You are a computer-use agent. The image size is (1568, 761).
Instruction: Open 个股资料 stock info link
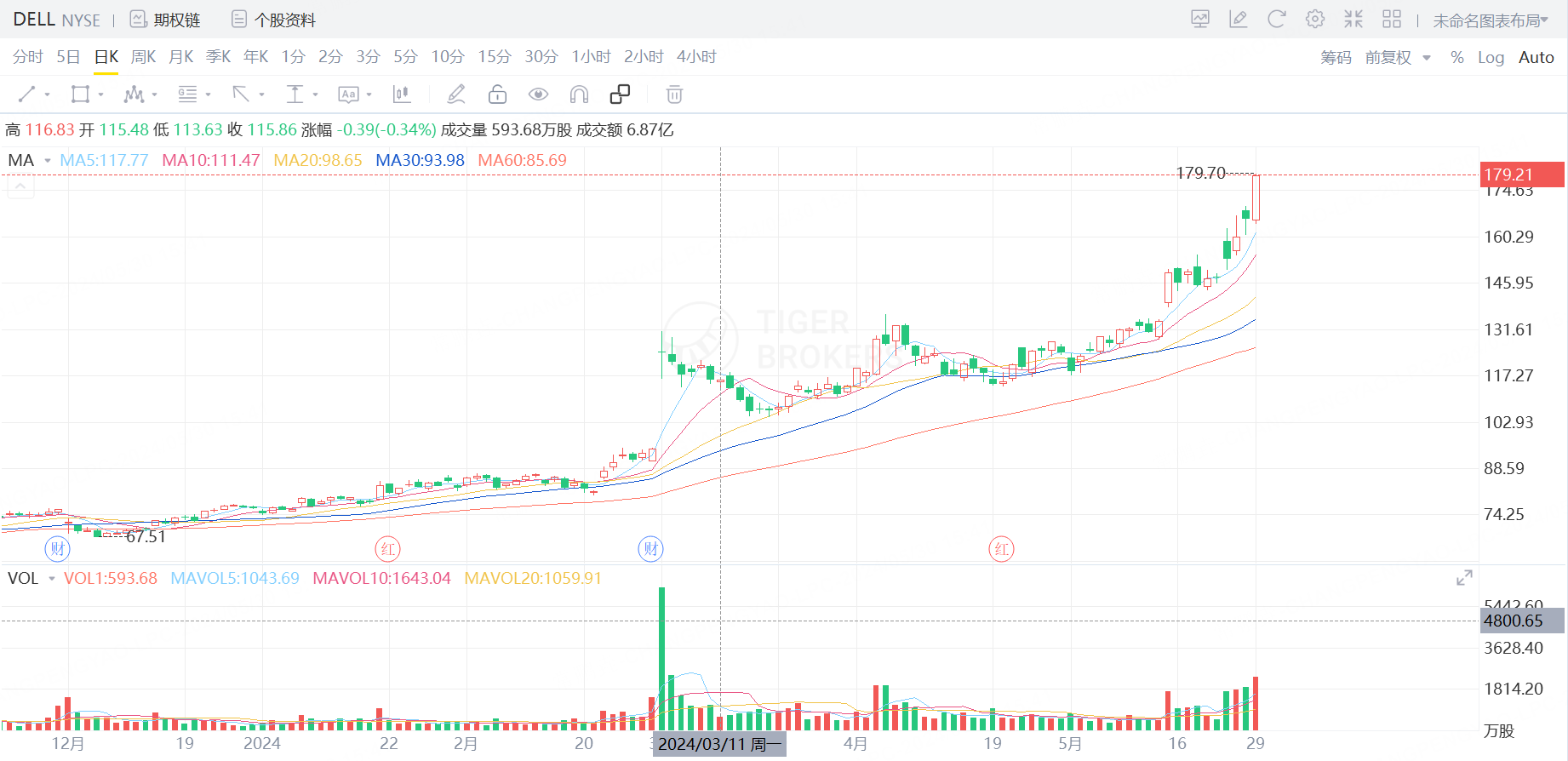coord(285,20)
